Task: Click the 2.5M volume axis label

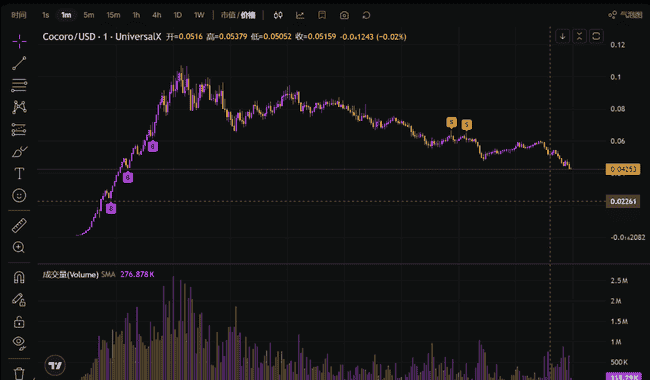Action: pyautogui.click(x=619, y=281)
